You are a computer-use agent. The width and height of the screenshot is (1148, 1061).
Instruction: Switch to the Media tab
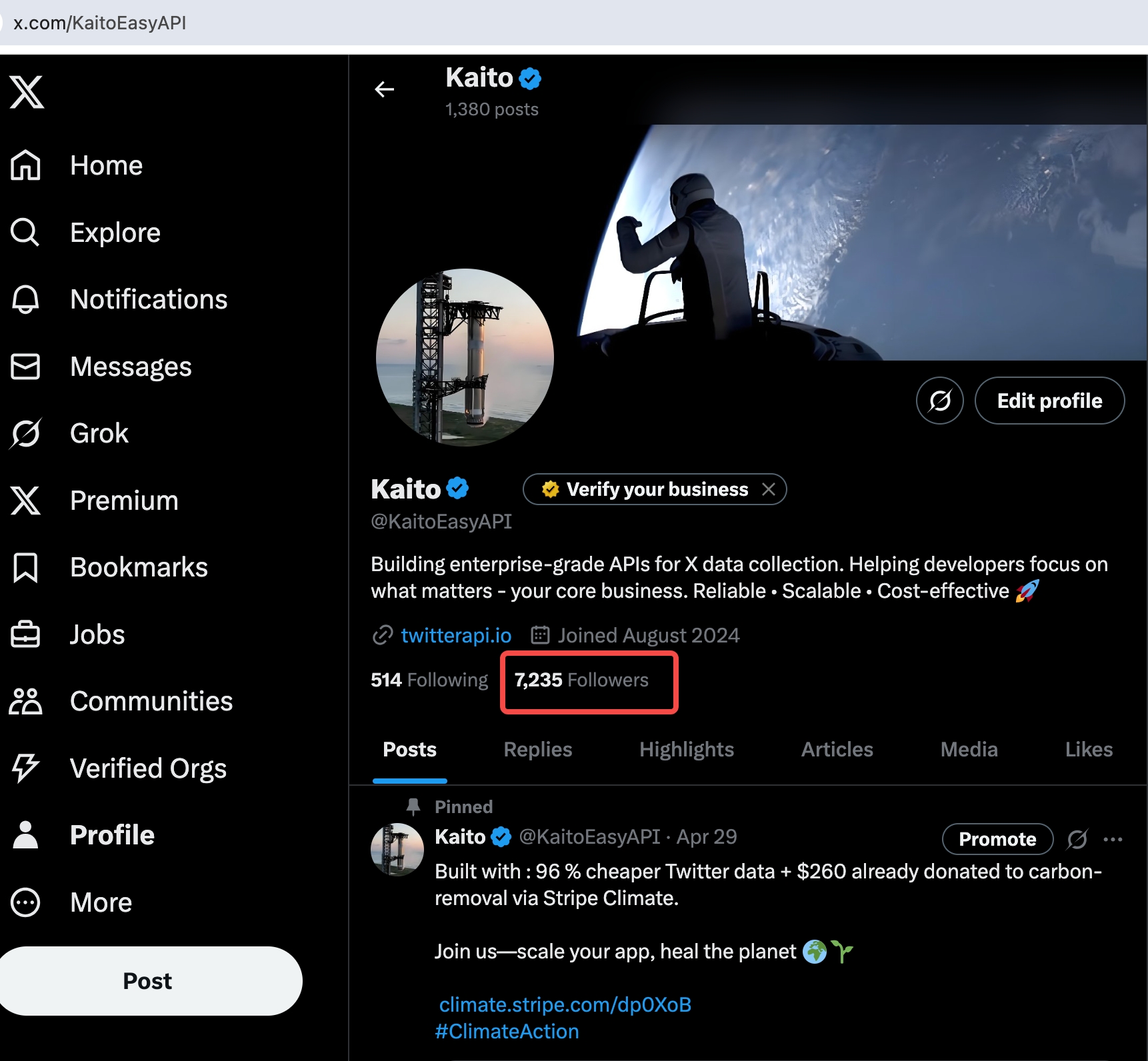969,750
